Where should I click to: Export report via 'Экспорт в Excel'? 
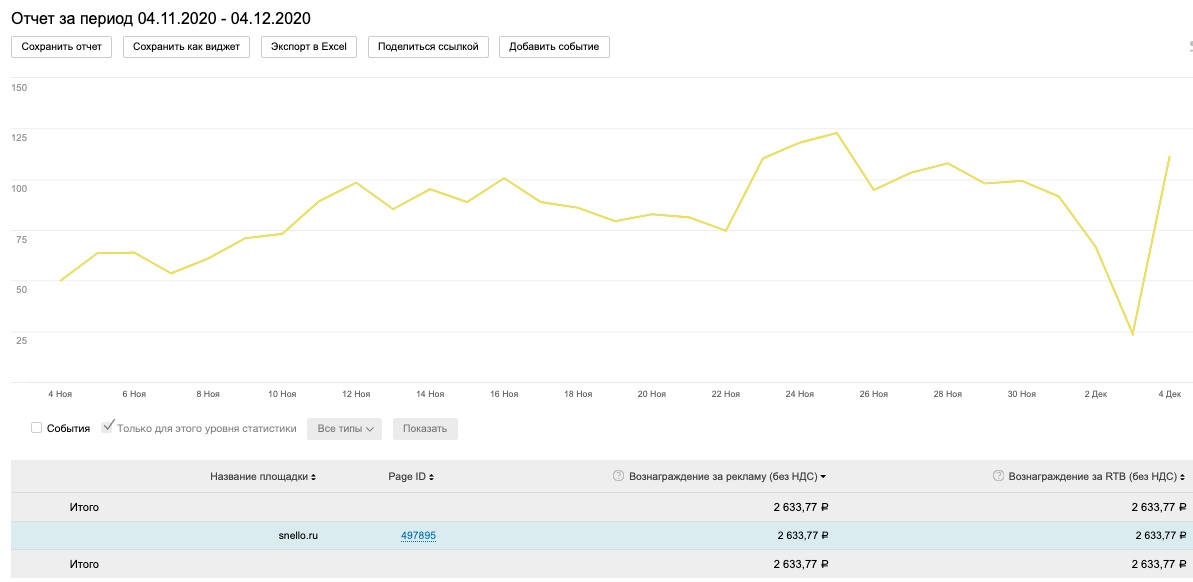[x=308, y=47]
